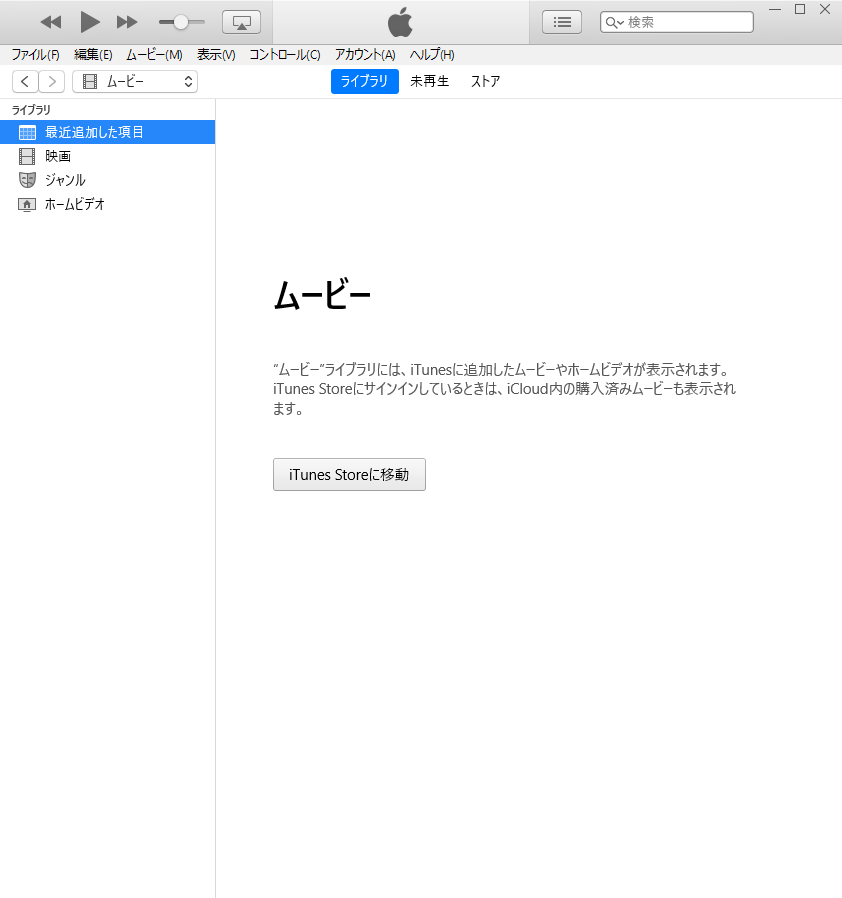Click the film strip icon in the media picker
842x898 pixels.
pyautogui.click(x=90, y=81)
